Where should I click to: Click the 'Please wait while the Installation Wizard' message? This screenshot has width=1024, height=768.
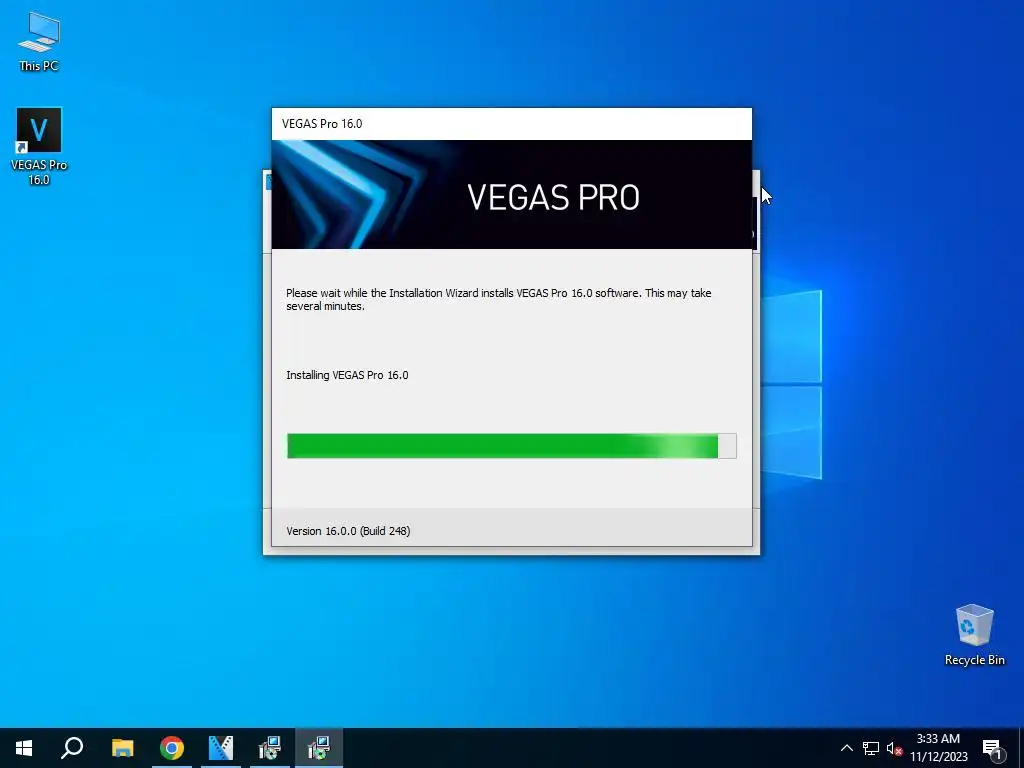click(x=498, y=299)
